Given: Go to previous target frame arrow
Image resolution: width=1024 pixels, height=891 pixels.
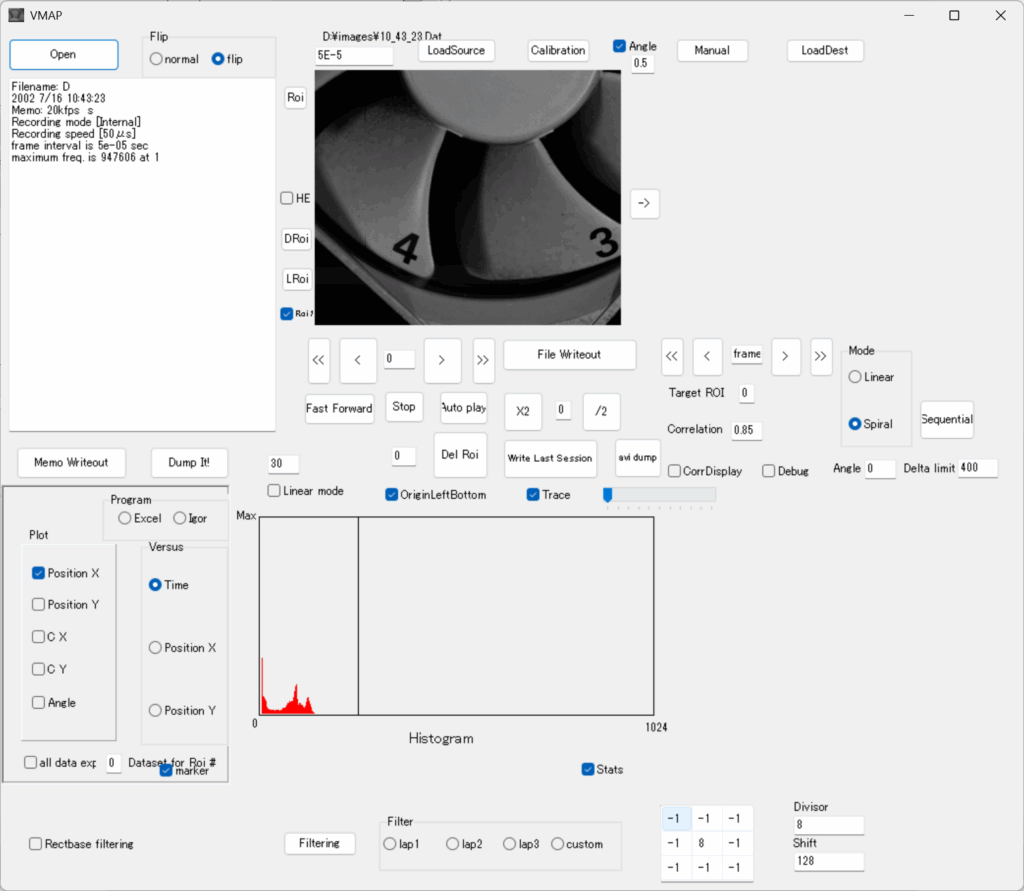Looking at the screenshot, I should tap(707, 356).
